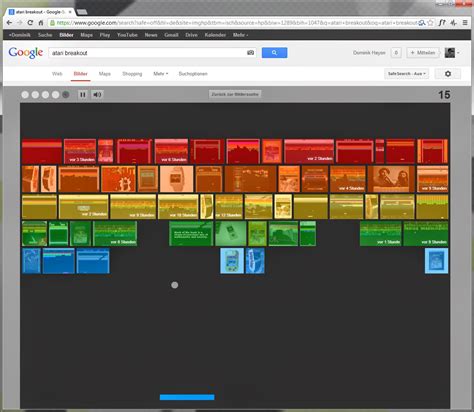Go forward in browser history

tap(20, 23)
